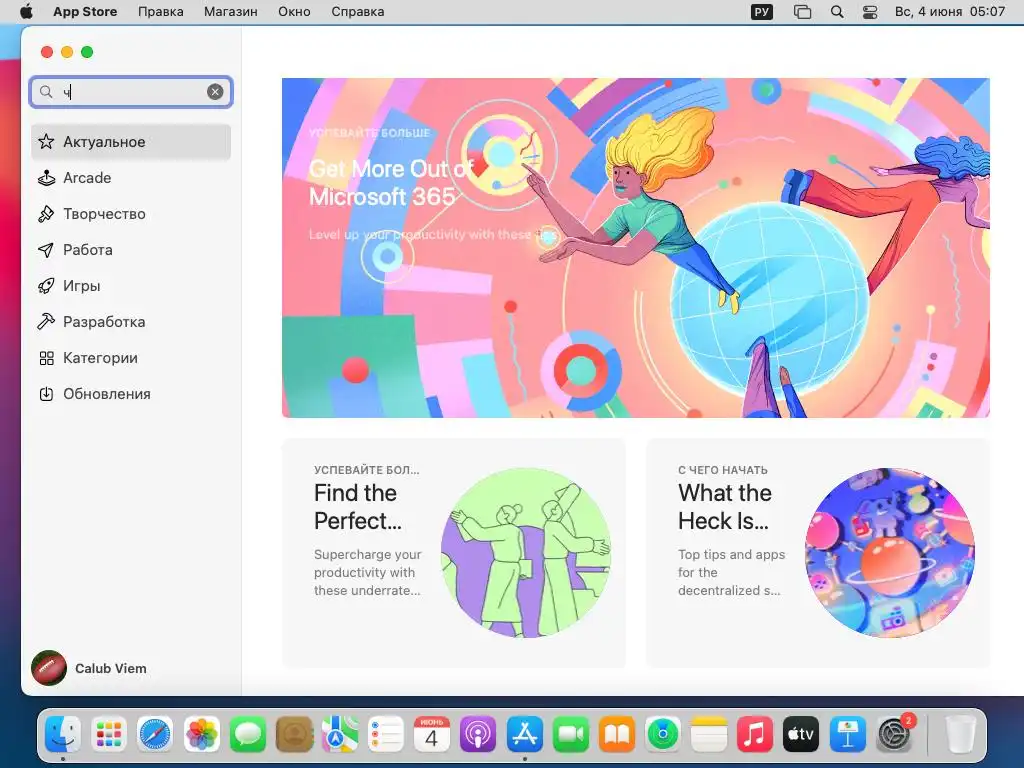Image resolution: width=1024 pixels, height=768 pixels.
Task: Open Spotlight search in menu bar
Action: (837, 12)
